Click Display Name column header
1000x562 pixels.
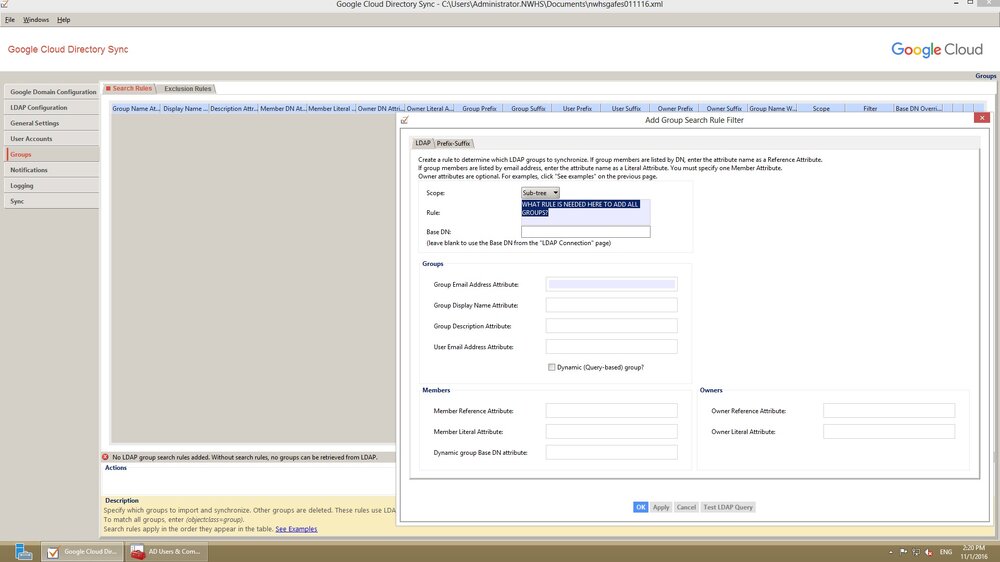click(185, 108)
